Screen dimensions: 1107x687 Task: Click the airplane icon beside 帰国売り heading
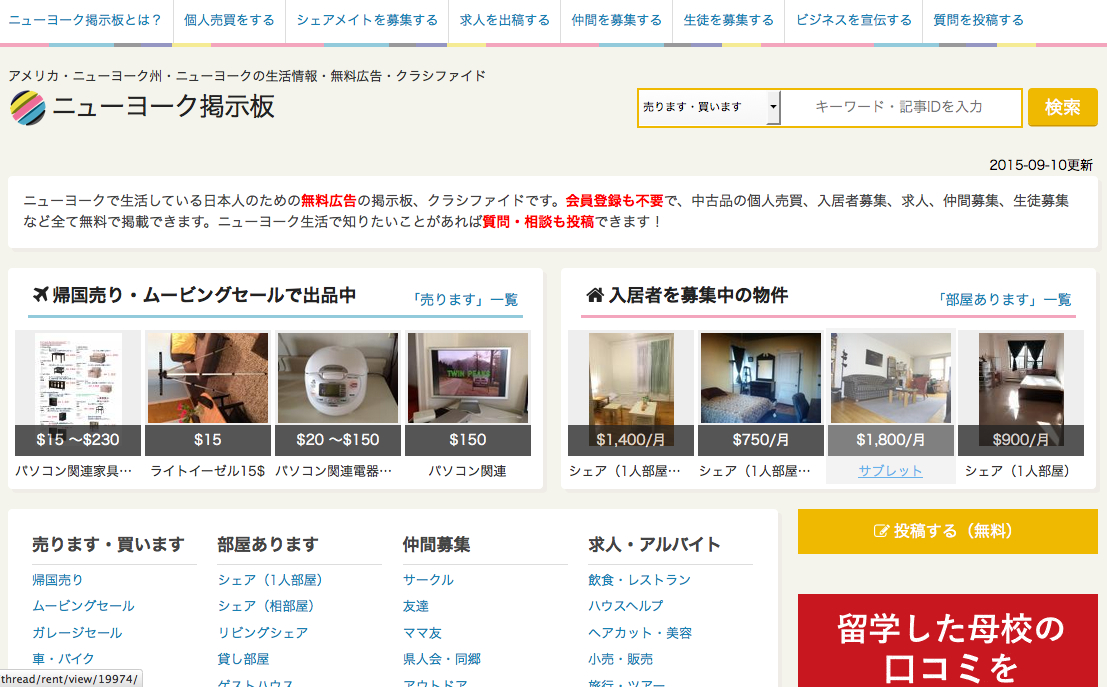click(x=40, y=294)
